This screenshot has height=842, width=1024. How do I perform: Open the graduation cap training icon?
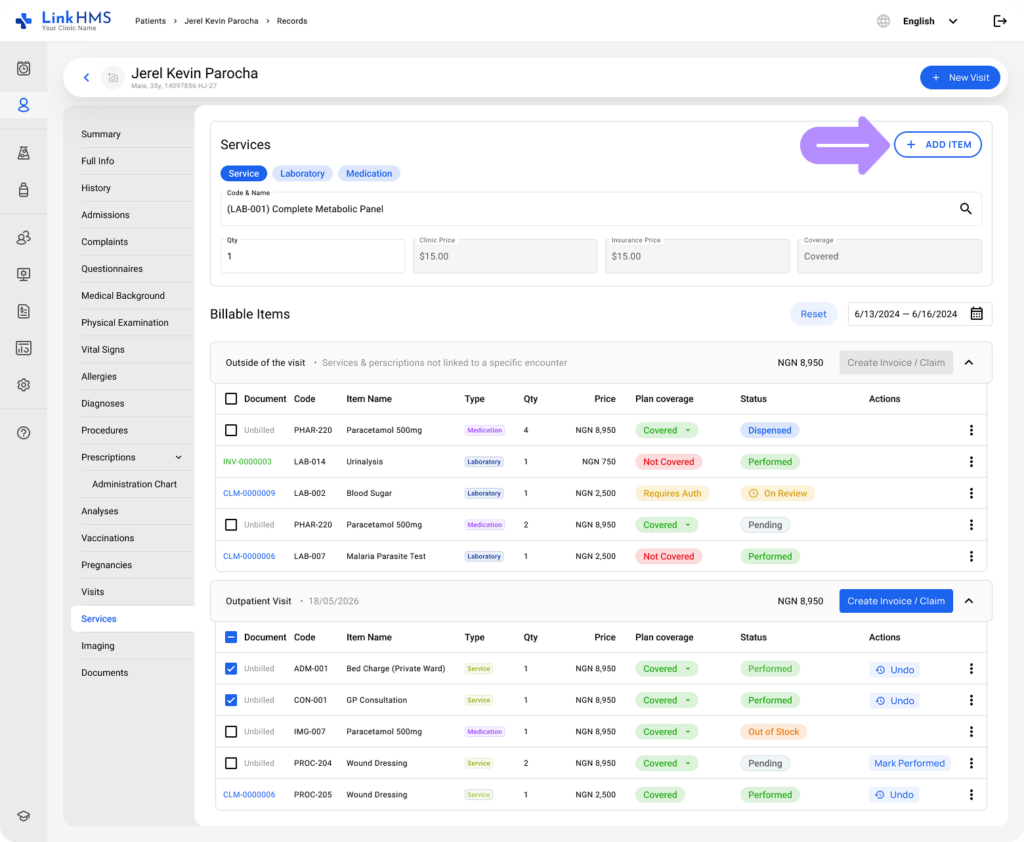pos(24,816)
